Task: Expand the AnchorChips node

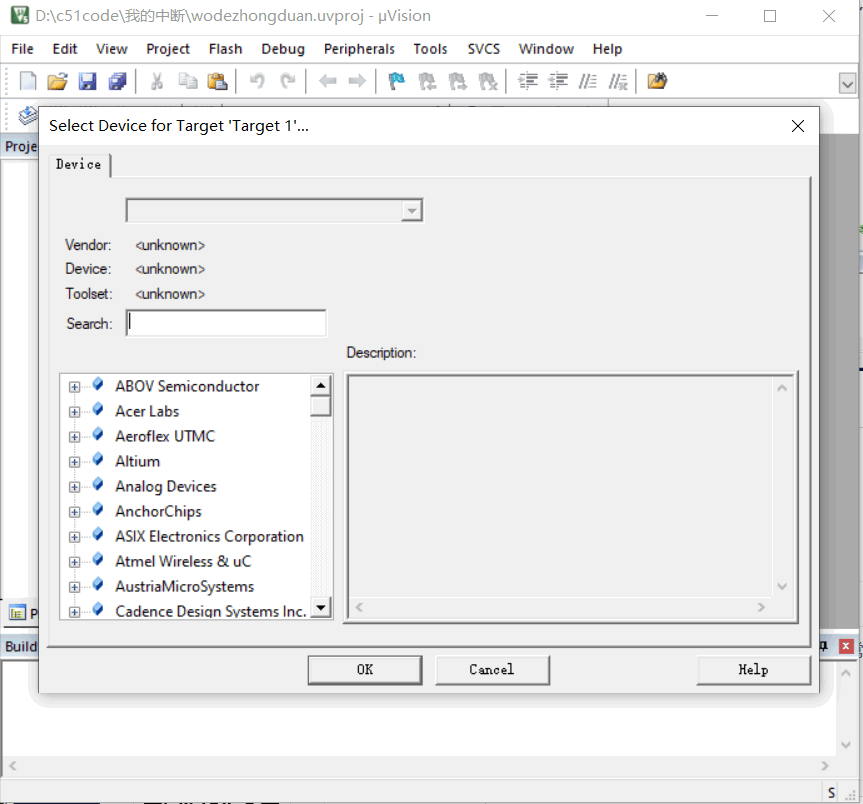Action: pyautogui.click(x=74, y=512)
